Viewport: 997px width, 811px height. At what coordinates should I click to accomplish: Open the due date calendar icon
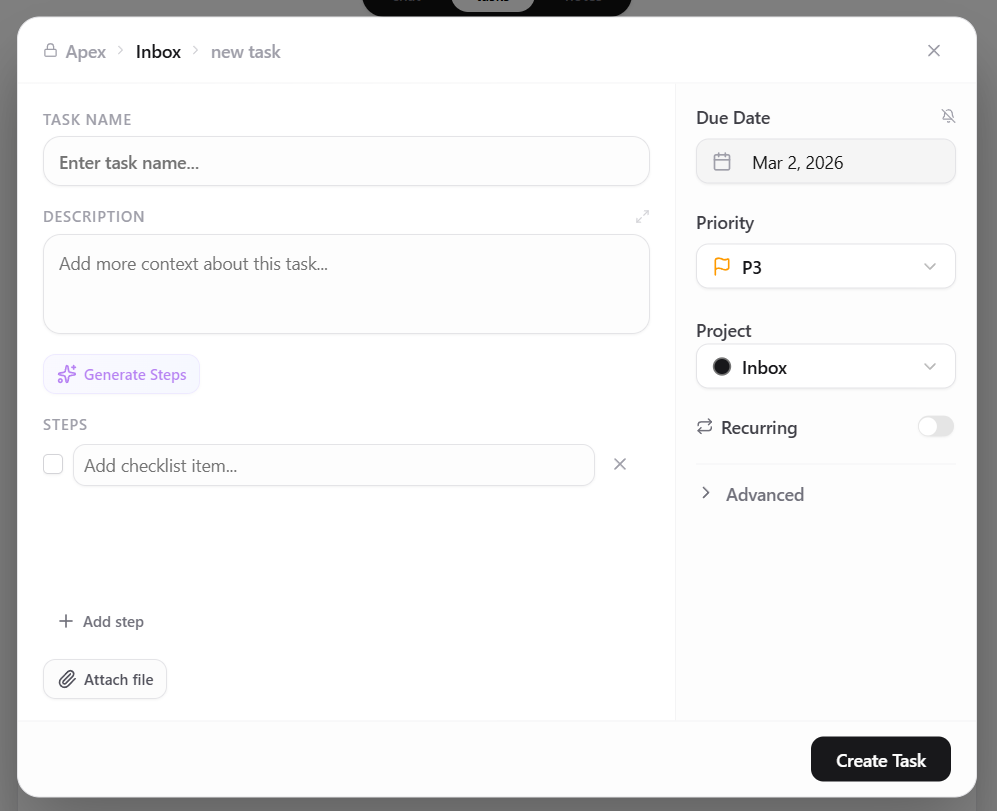pyautogui.click(x=722, y=161)
